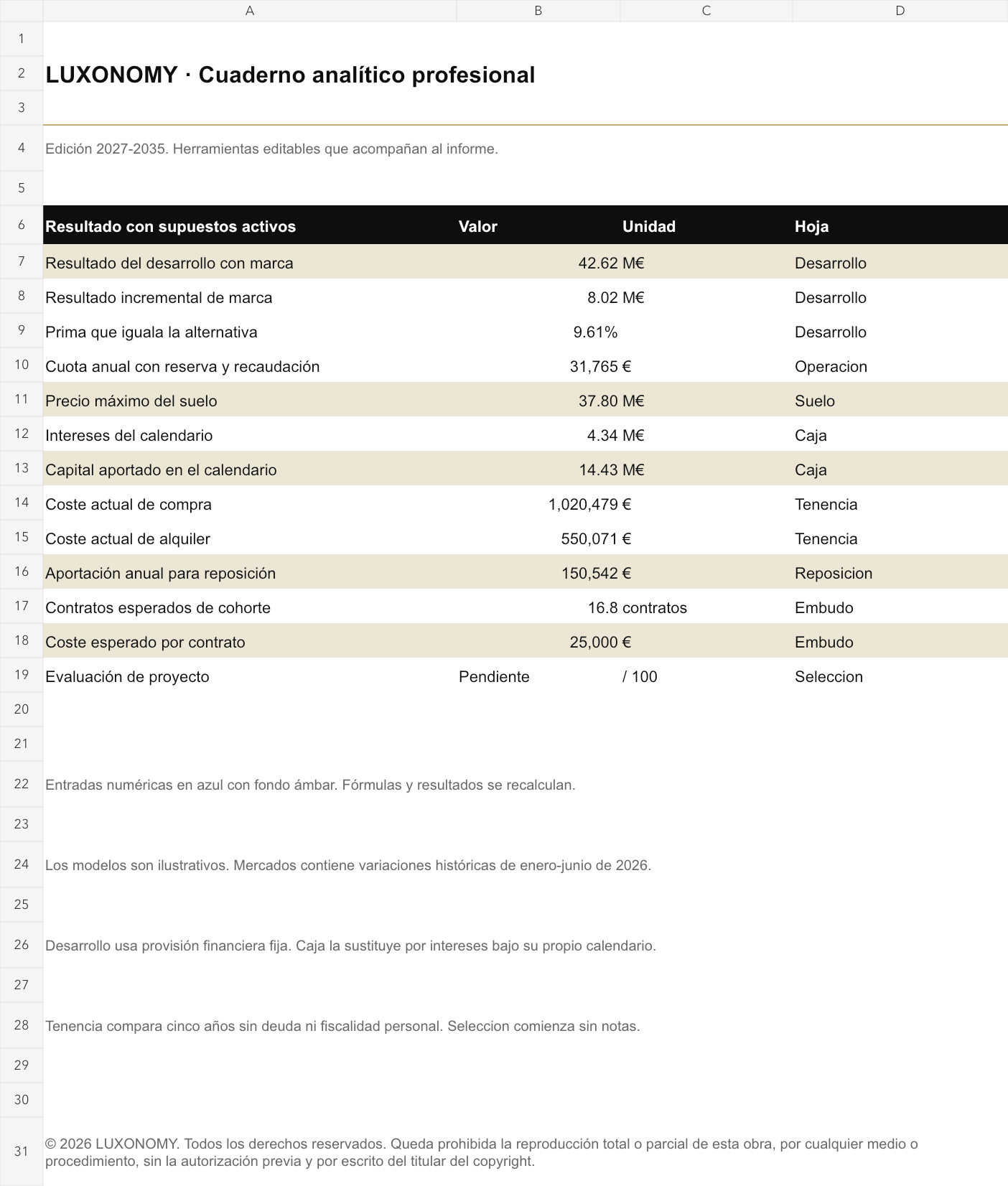This screenshot has width=1008, height=1186.
Task: Select 'Precio máximo del suelo' cell
Action: click(250, 401)
